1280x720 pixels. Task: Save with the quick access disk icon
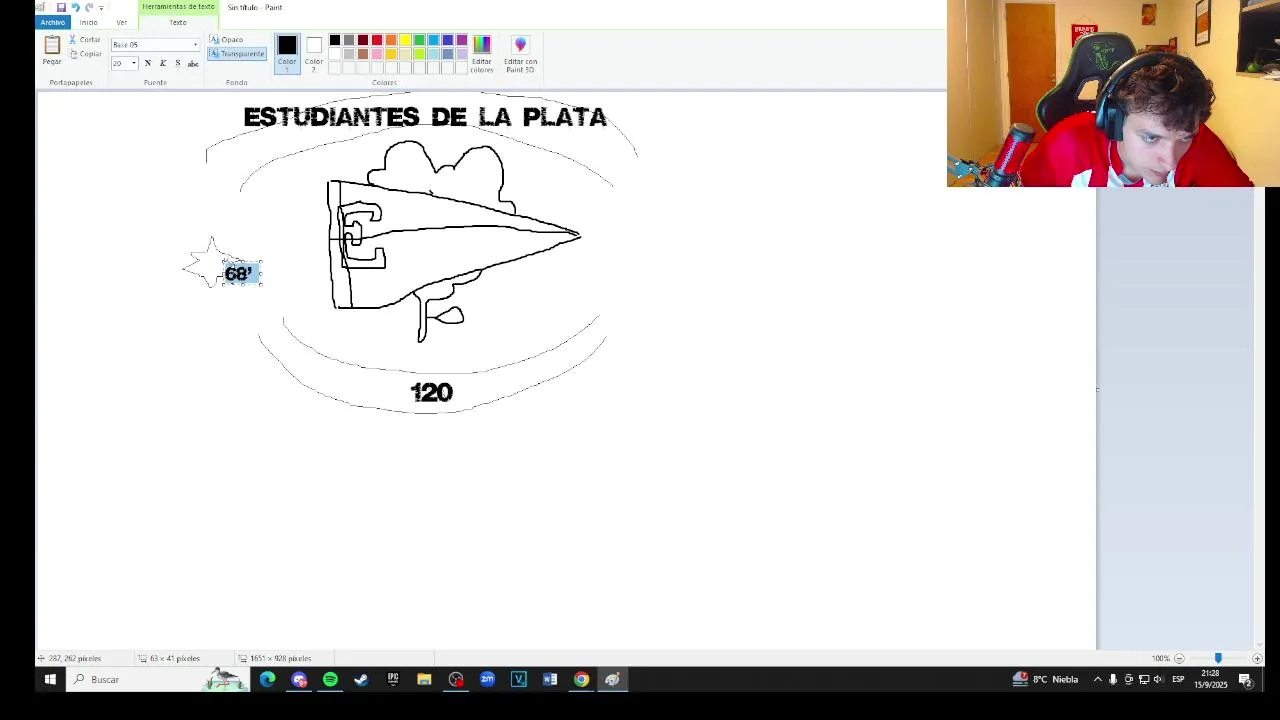(61, 7)
